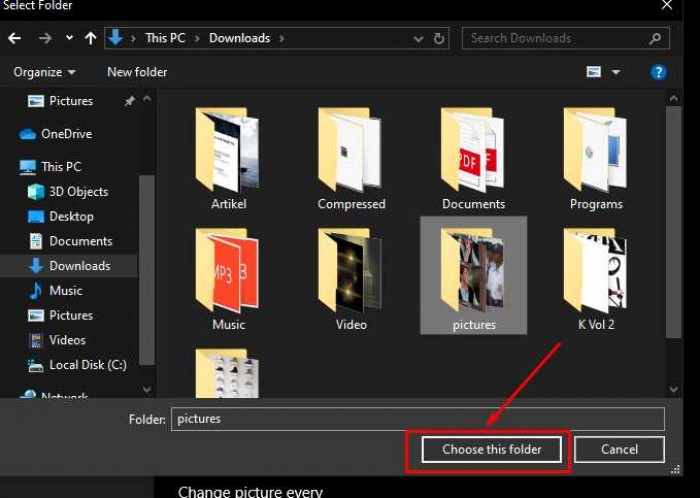This screenshot has width=700, height=498.
Task: Select pinned Pictures in Quick access
Action: point(71,101)
